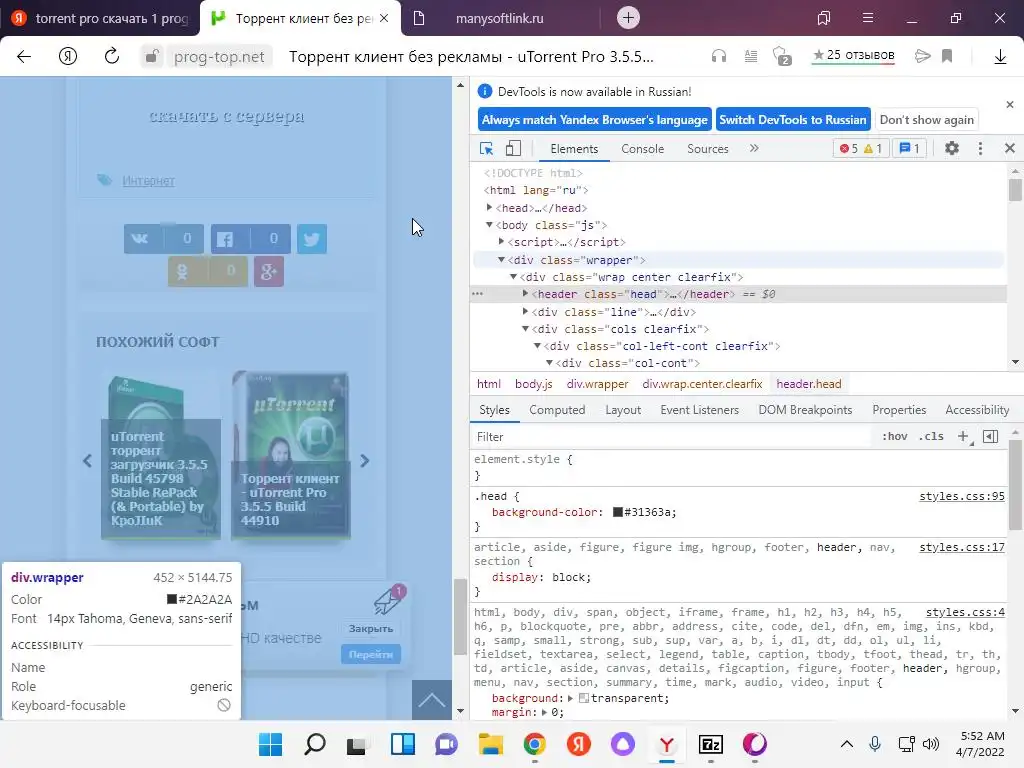
Task: Select div.wrapper in the breadcrumb trail
Action: (598, 384)
